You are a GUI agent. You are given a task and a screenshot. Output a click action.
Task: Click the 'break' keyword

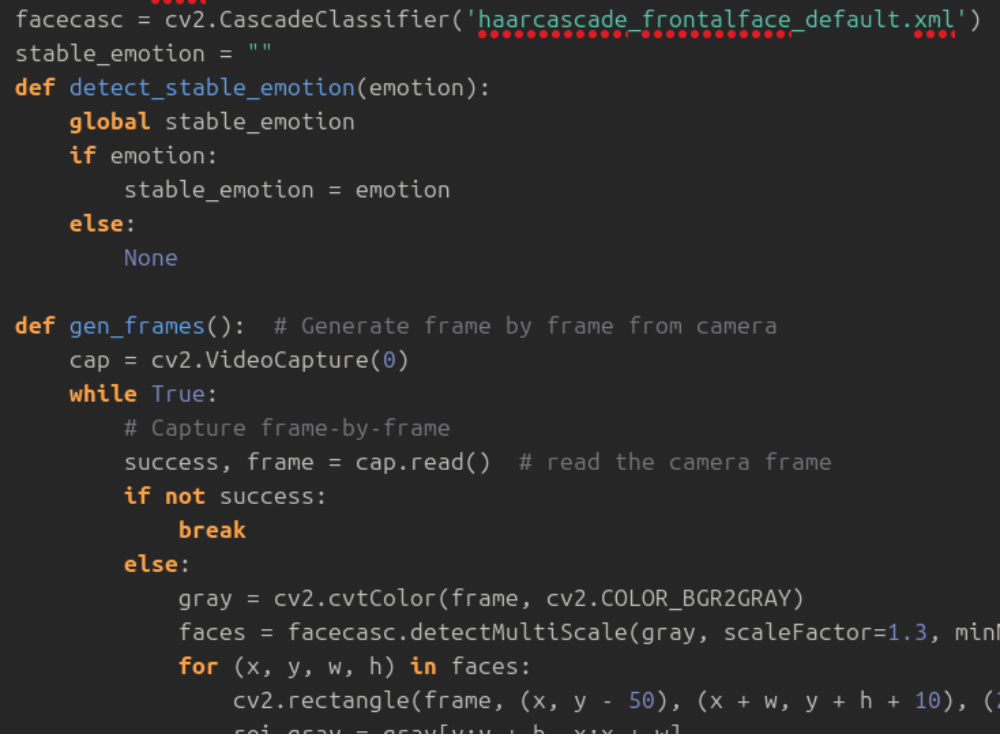[x=212, y=530]
